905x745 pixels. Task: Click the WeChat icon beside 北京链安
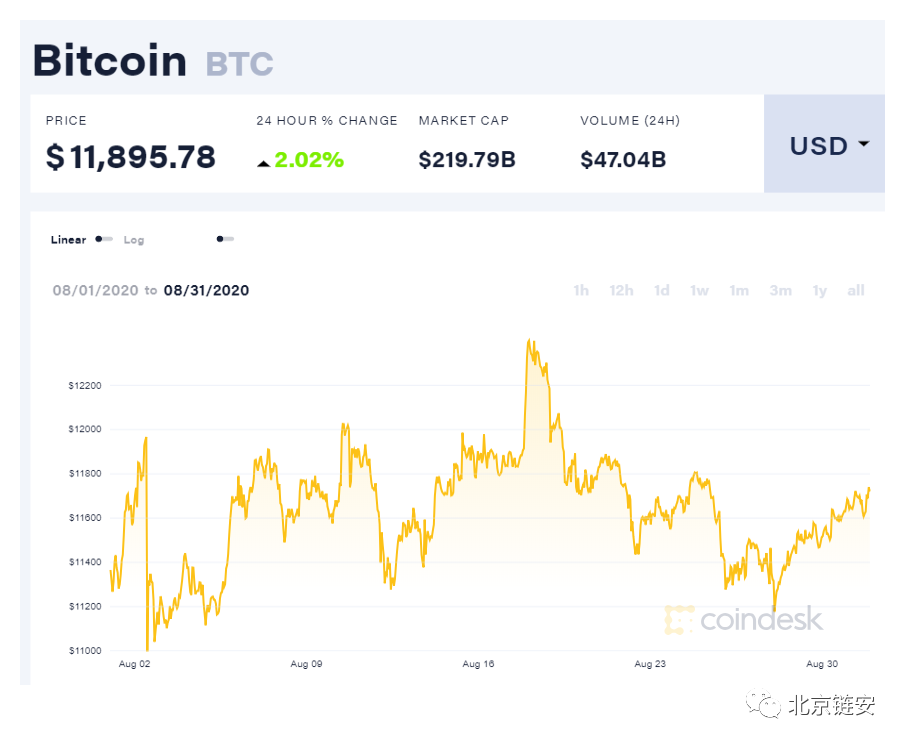[763, 704]
